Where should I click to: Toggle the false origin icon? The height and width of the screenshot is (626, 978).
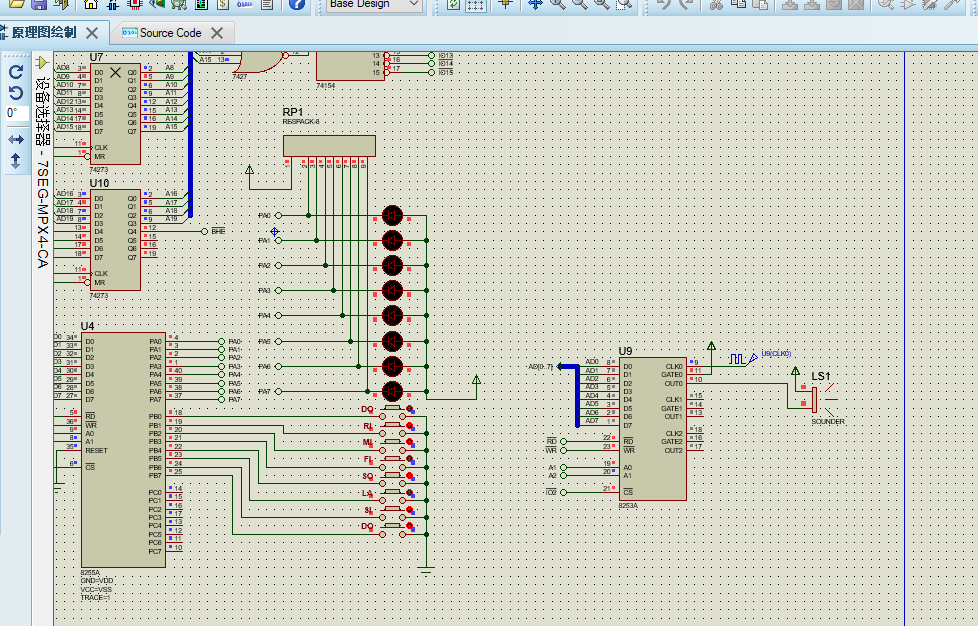click(x=506, y=4)
